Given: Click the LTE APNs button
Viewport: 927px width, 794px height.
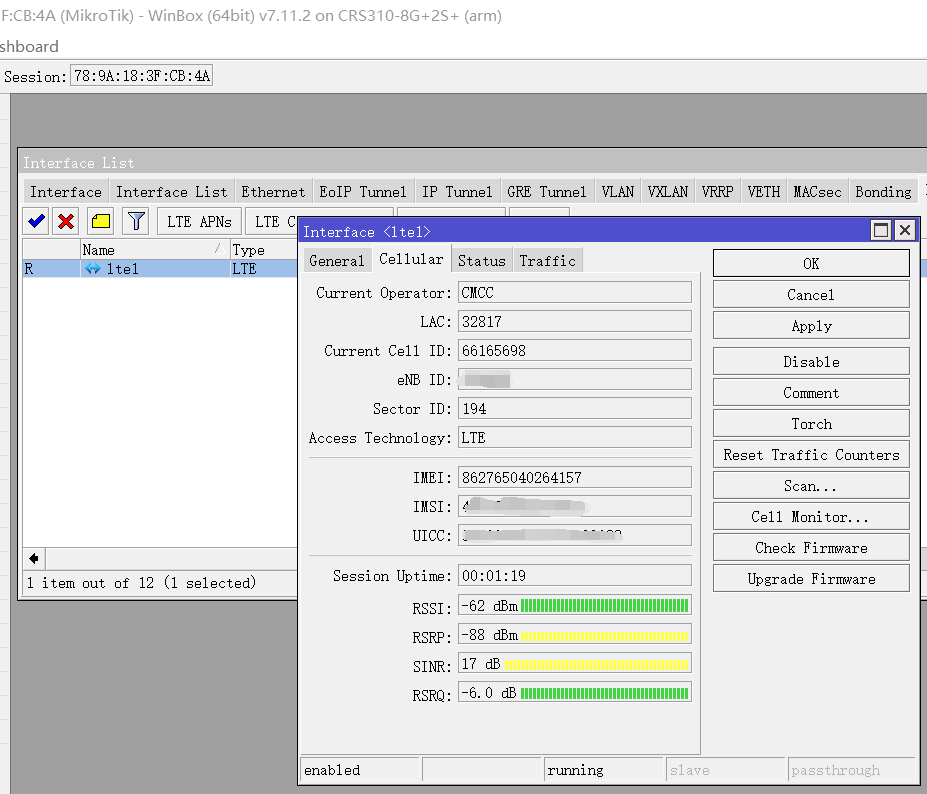Looking at the screenshot, I should click(199, 221).
